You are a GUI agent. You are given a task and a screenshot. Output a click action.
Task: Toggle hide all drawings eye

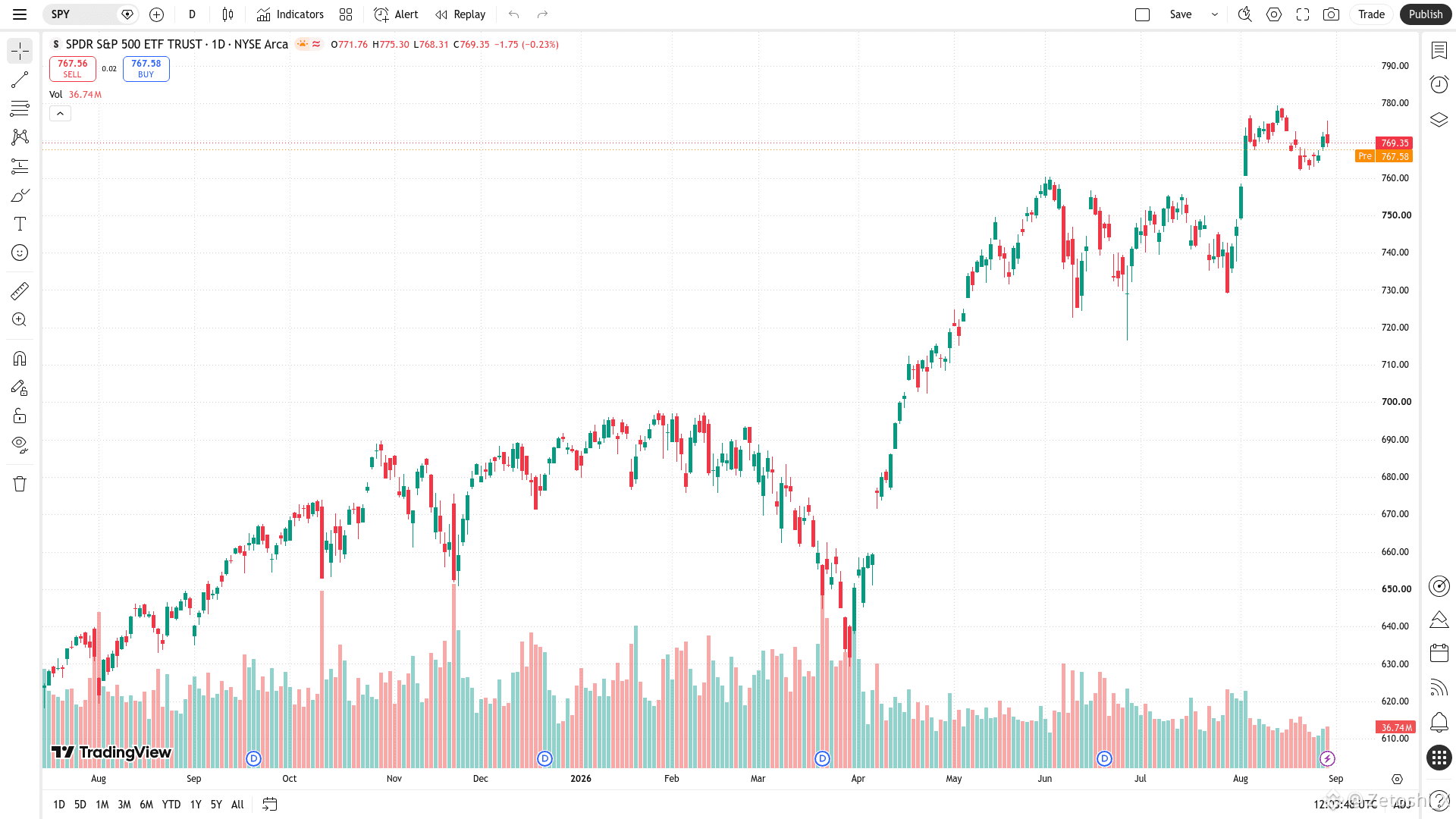20,444
